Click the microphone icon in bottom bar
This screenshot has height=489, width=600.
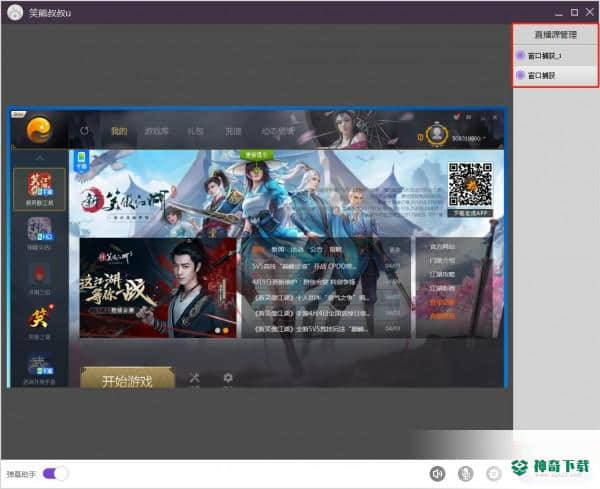click(466, 474)
